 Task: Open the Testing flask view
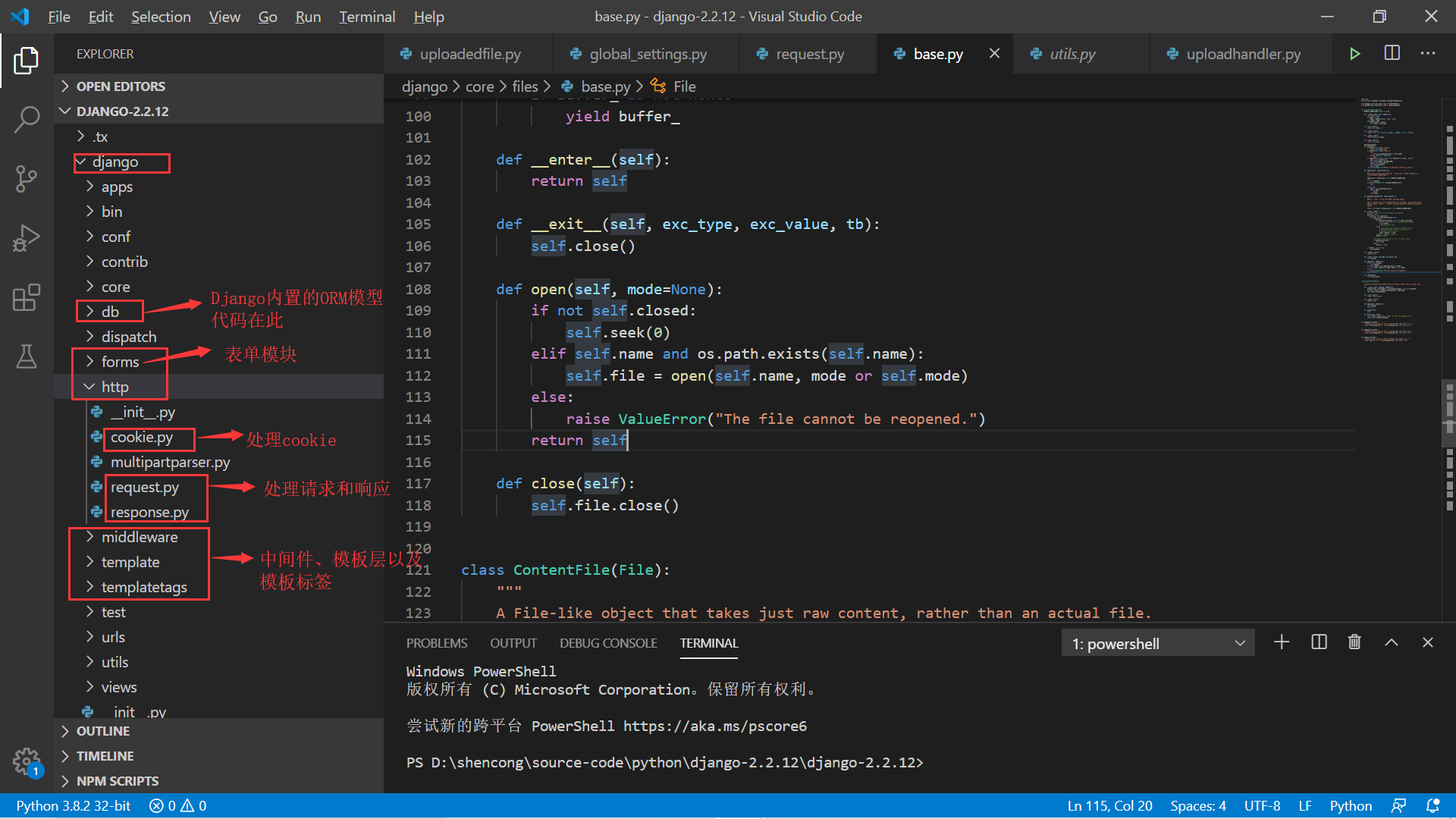coord(27,356)
